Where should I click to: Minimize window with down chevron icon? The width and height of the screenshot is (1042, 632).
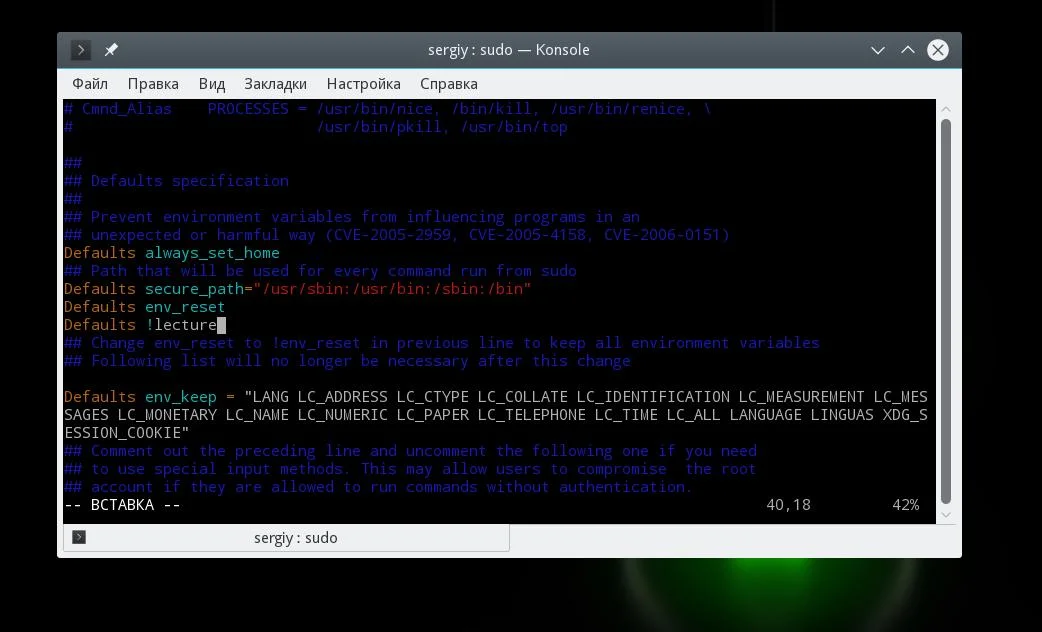878,51
